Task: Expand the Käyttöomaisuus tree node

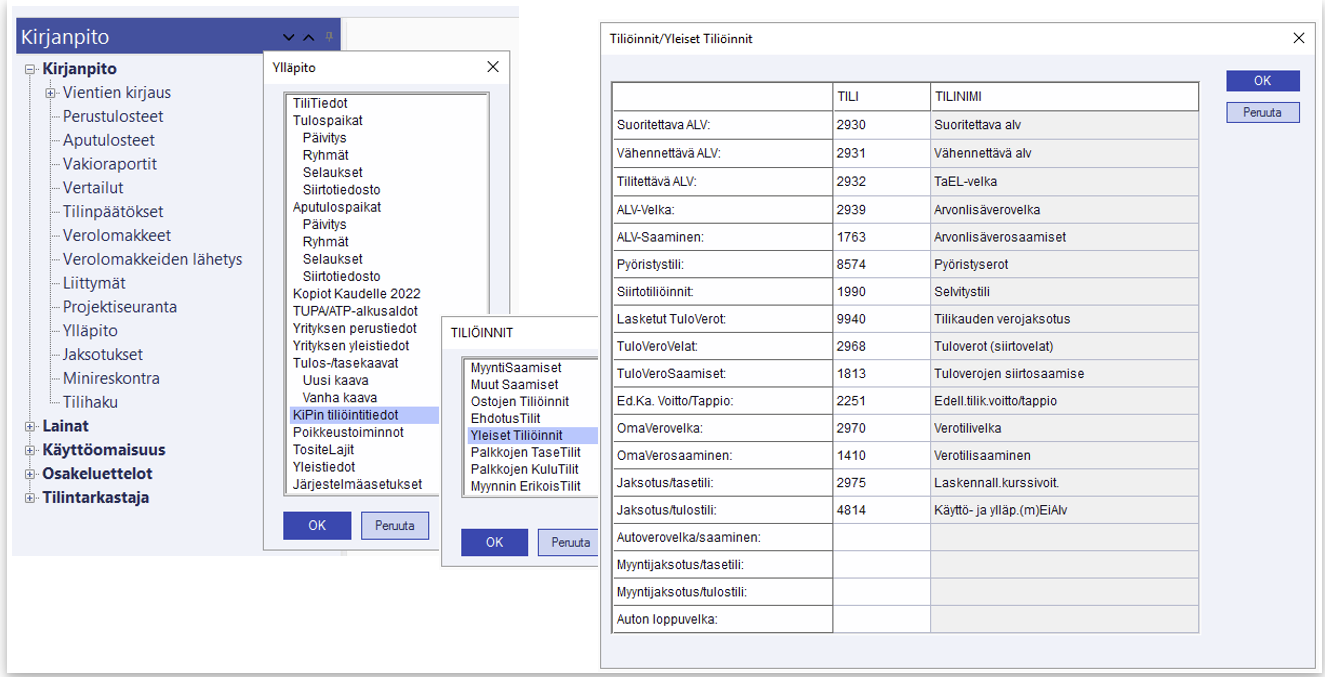Action: point(30,451)
